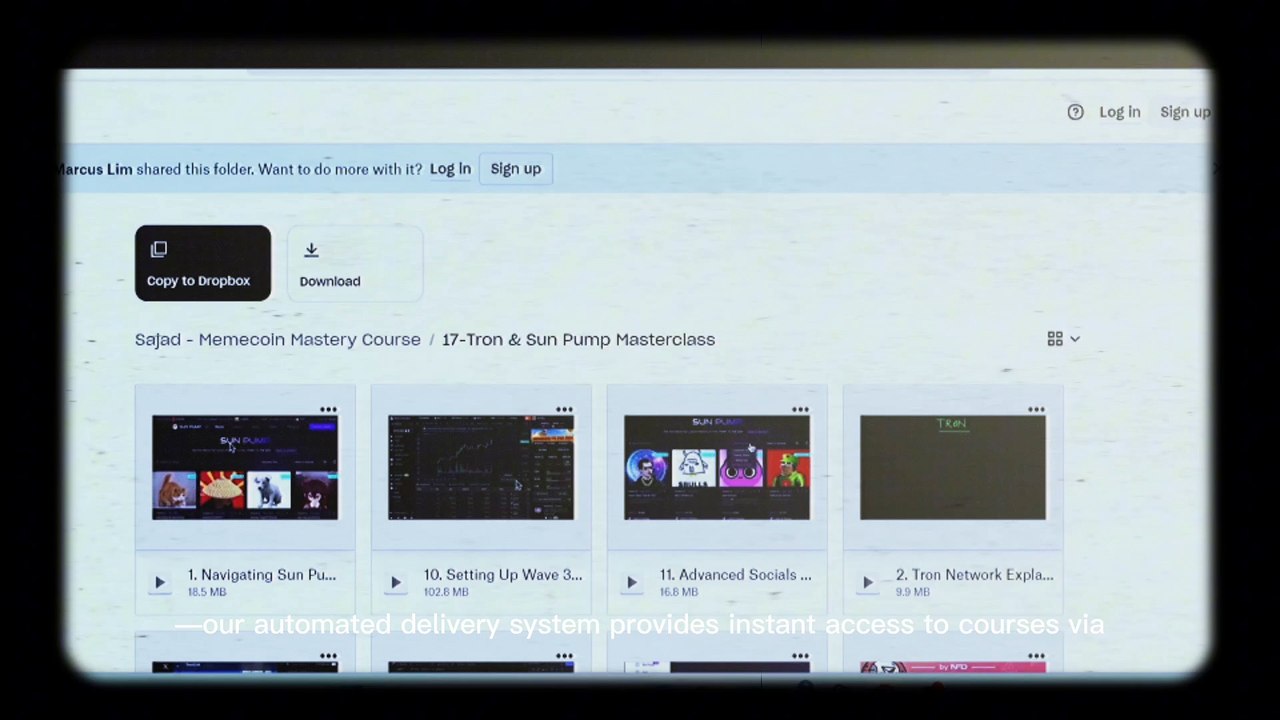1280x720 pixels.
Task: Click the 16.8 MB file size text
Action: pos(679,592)
